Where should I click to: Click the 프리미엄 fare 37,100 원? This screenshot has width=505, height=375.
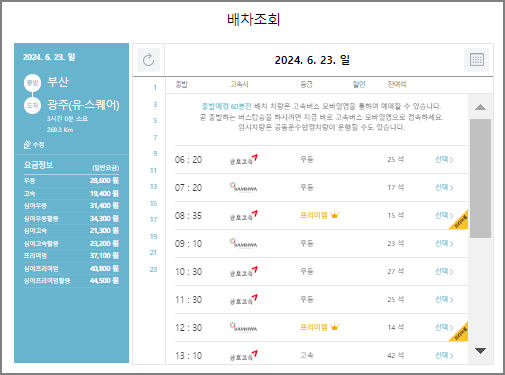coord(71,256)
